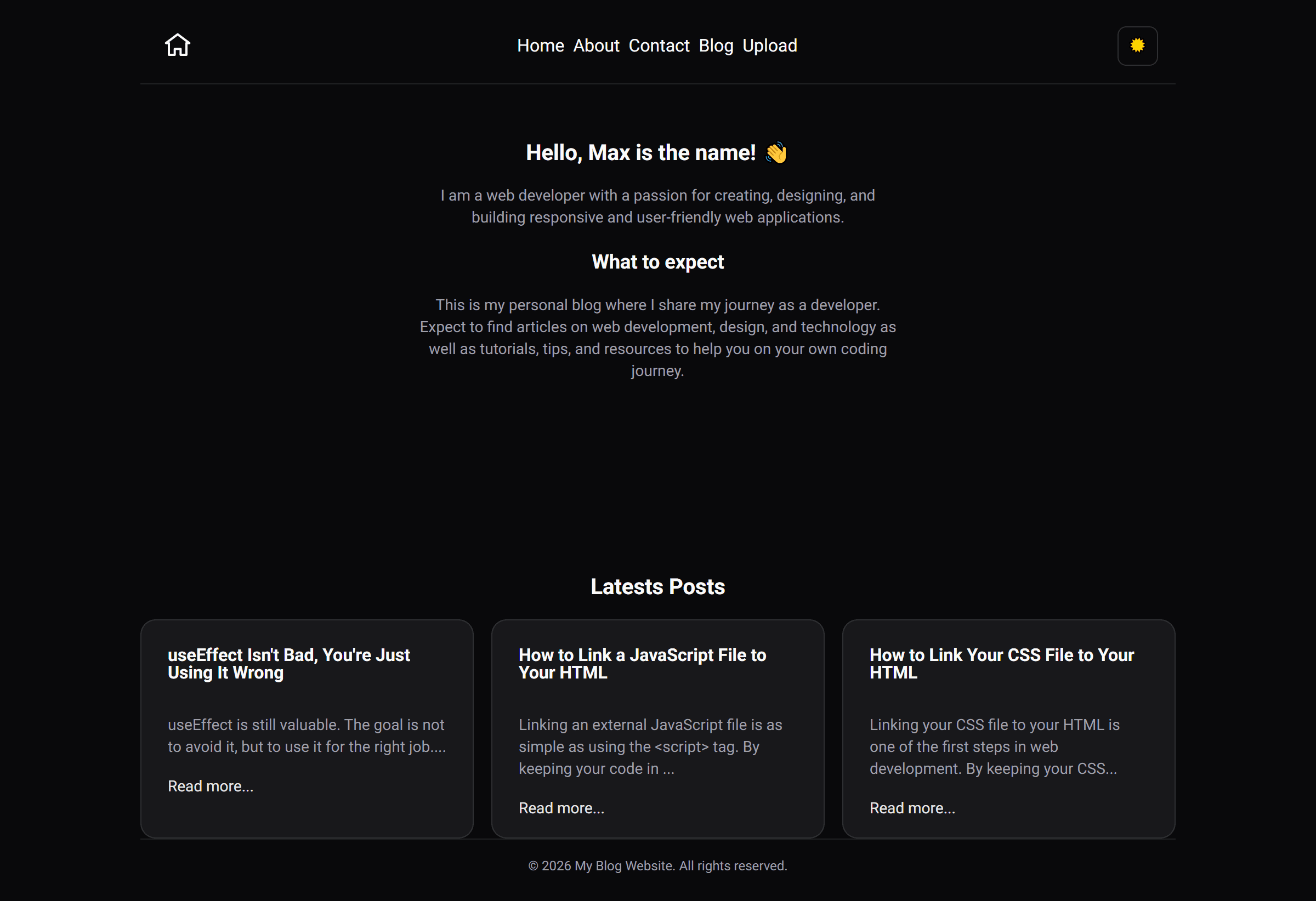This screenshot has width=1316, height=901.
Task: Click Read more on the useEffect post
Action: (x=211, y=786)
